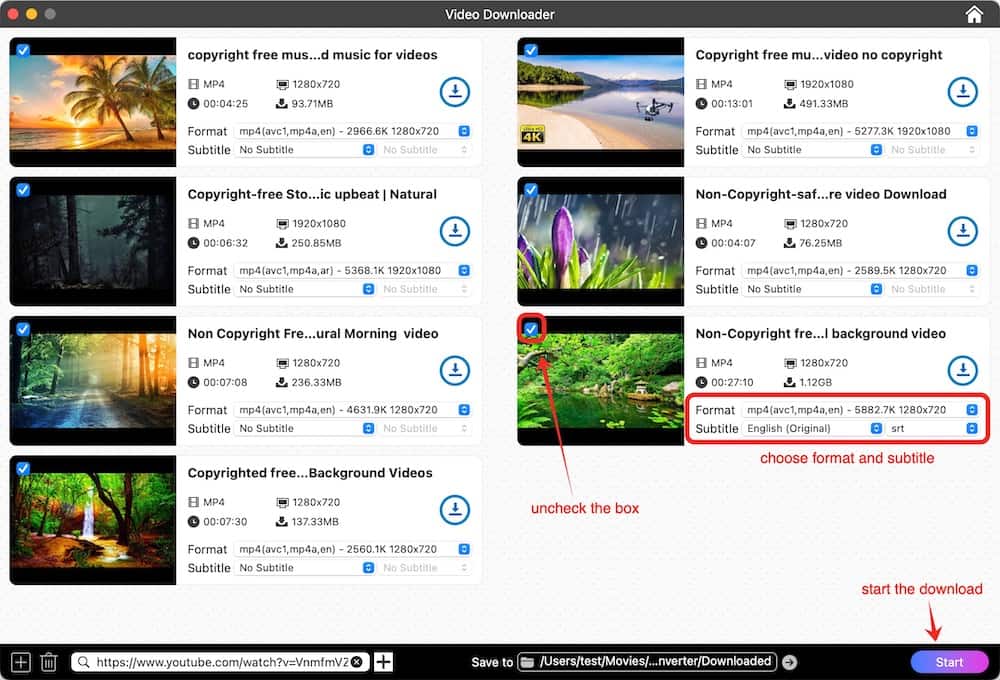Click the Start button to begin downloading
The width and height of the screenshot is (1000, 680).
949,661
